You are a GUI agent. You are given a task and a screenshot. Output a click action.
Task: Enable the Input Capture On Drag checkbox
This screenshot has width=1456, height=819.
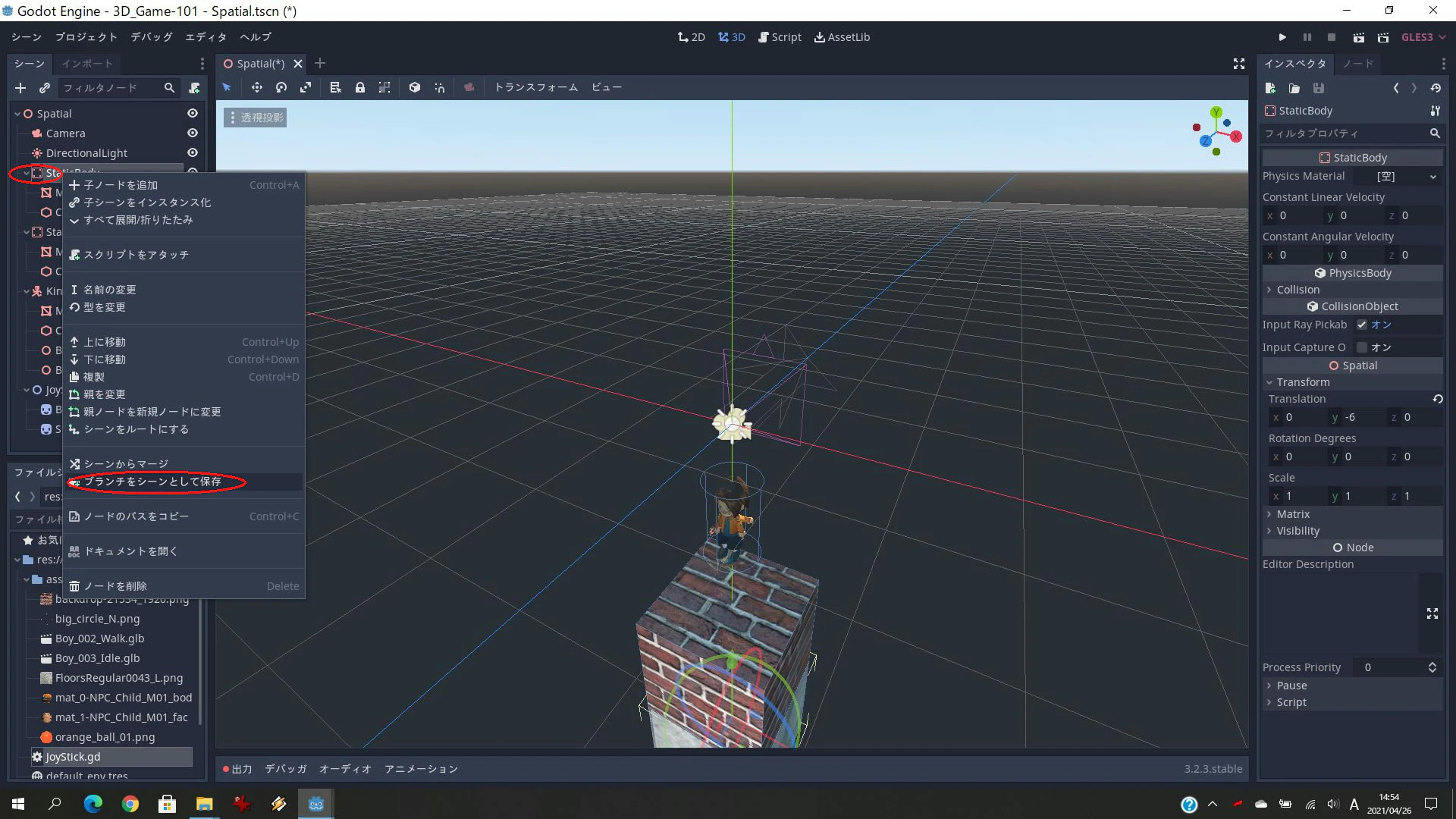[x=1362, y=347]
